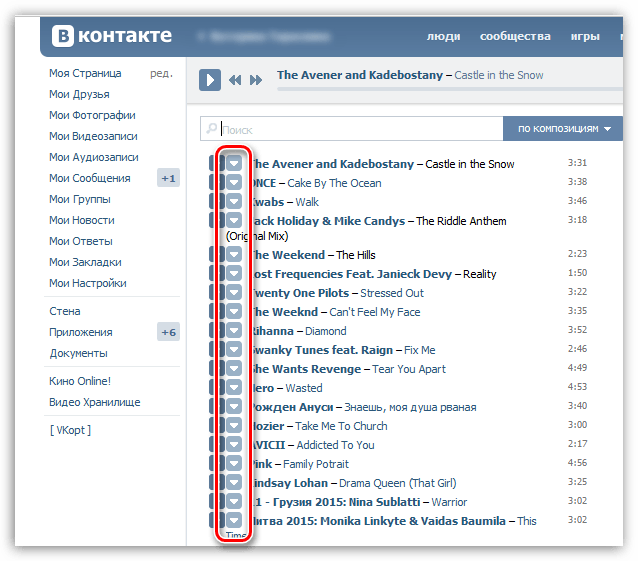Screen dimensions: 638x561
Task: Click the VKontakte logo in the header
Action: click(x=113, y=36)
